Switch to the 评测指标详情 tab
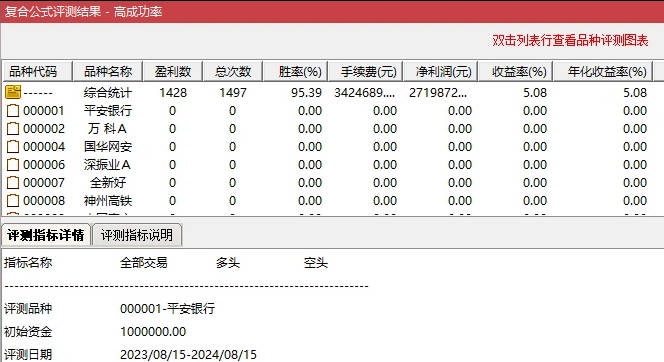Image resolution: width=664 pixels, height=362 pixels. click(x=46, y=235)
